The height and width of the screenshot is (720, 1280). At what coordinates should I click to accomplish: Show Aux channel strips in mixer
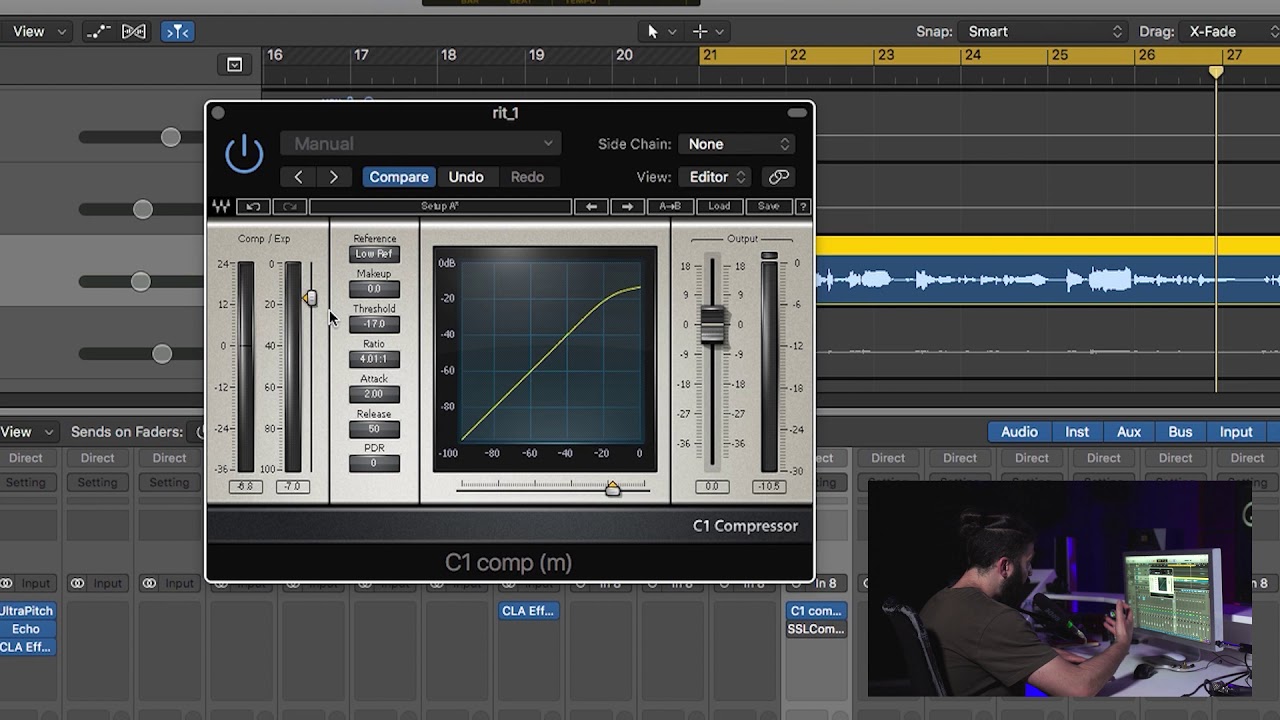pos(1129,432)
